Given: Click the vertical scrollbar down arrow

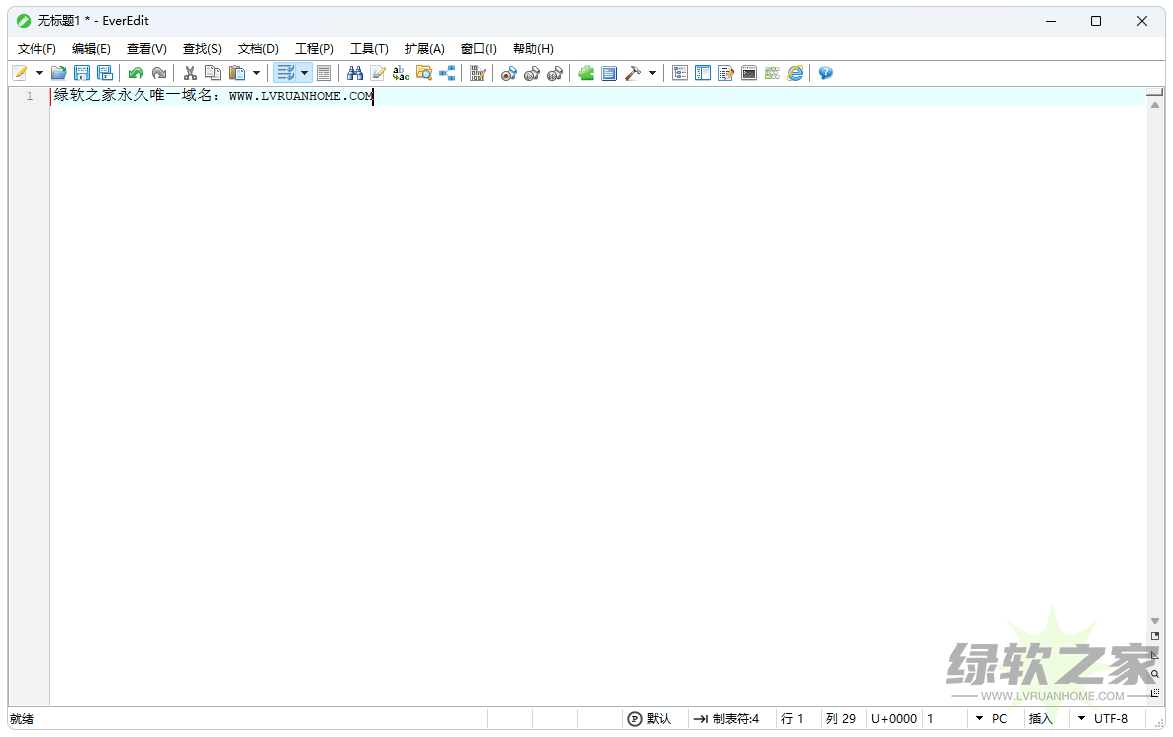Looking at the screenshot, I should pyautogui.click(x=1155, y=621).
